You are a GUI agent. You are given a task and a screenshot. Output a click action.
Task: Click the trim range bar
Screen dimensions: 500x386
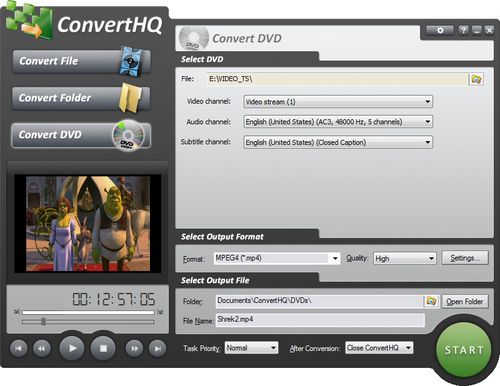pos(88,312)
